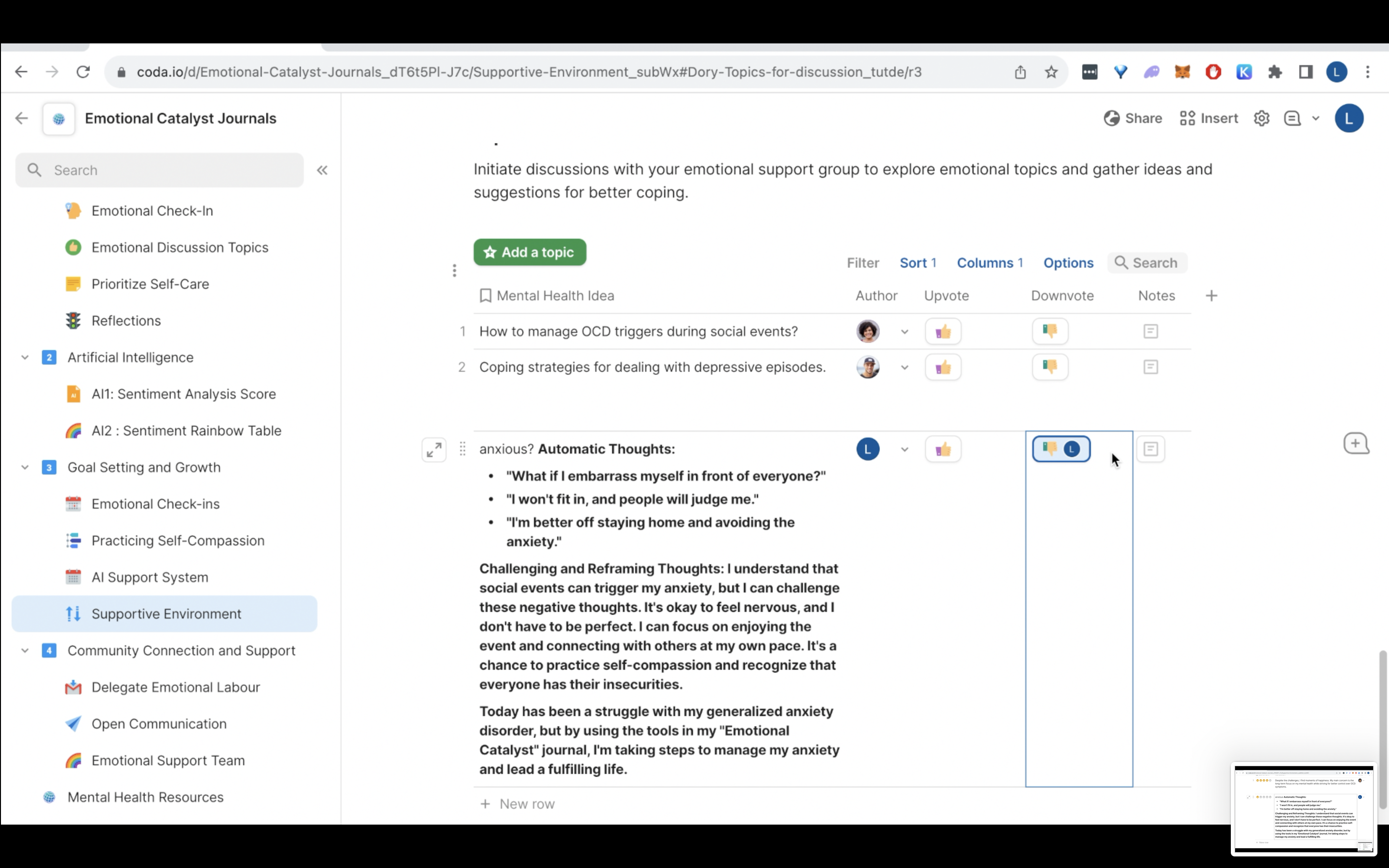Open the Sort options for the table
Screen dimensions: 1389x868
point(917,263)
